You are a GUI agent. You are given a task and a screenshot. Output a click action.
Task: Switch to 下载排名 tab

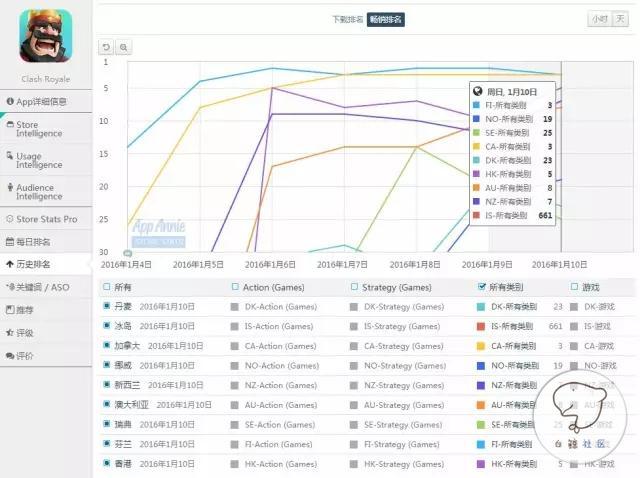coord(347,19)
